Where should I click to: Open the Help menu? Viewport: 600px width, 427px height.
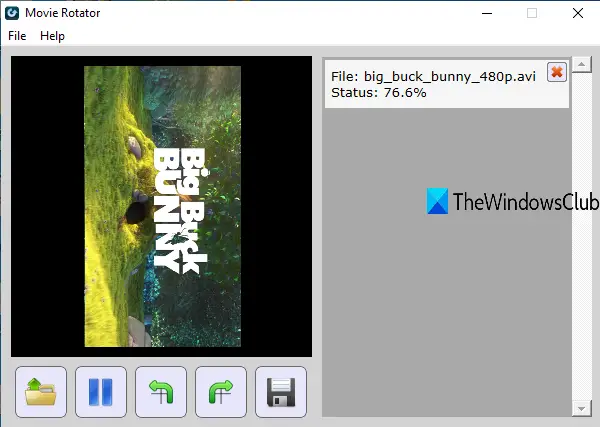coord(52,36)
